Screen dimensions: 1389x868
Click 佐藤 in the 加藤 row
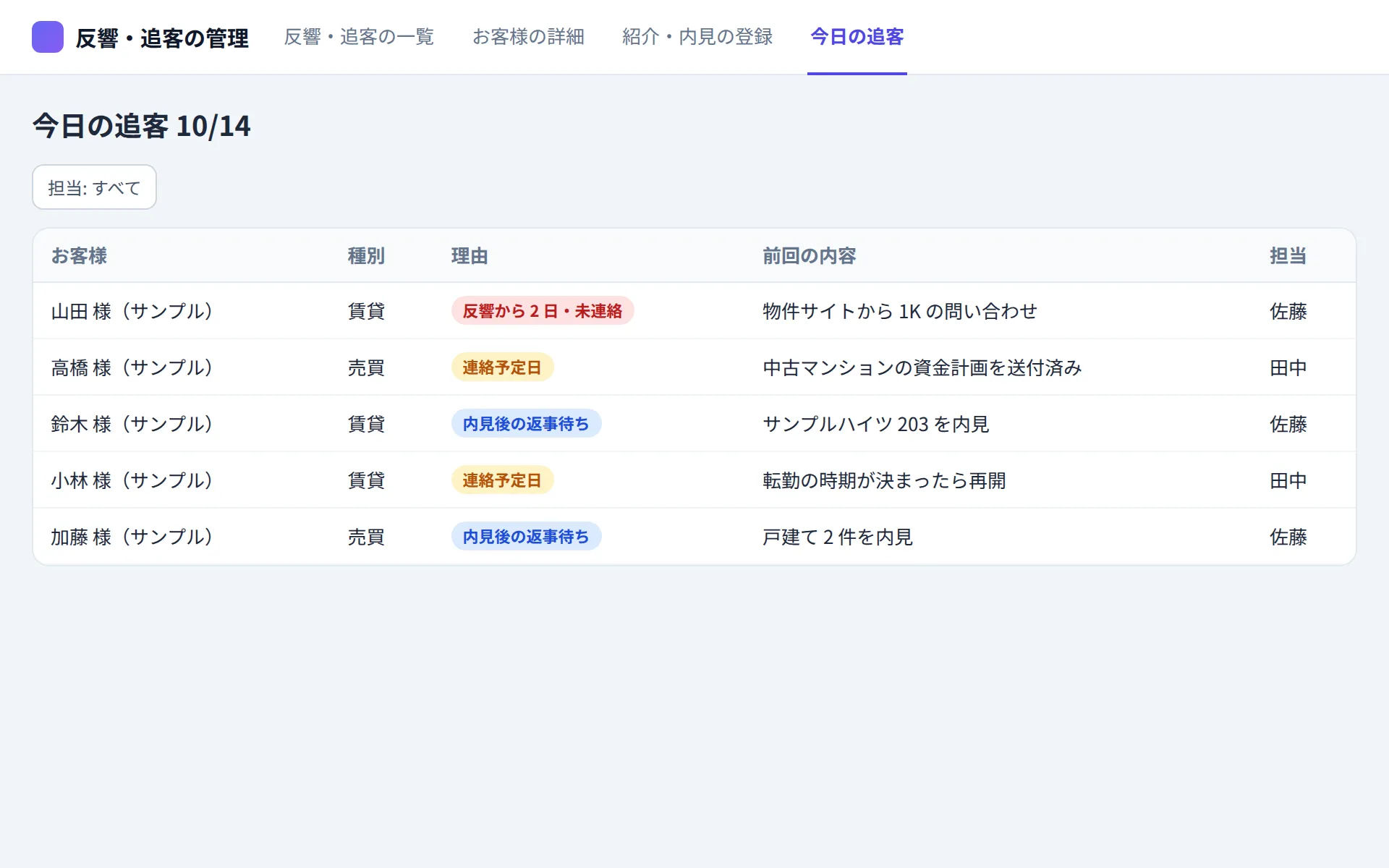(1288, 537)
